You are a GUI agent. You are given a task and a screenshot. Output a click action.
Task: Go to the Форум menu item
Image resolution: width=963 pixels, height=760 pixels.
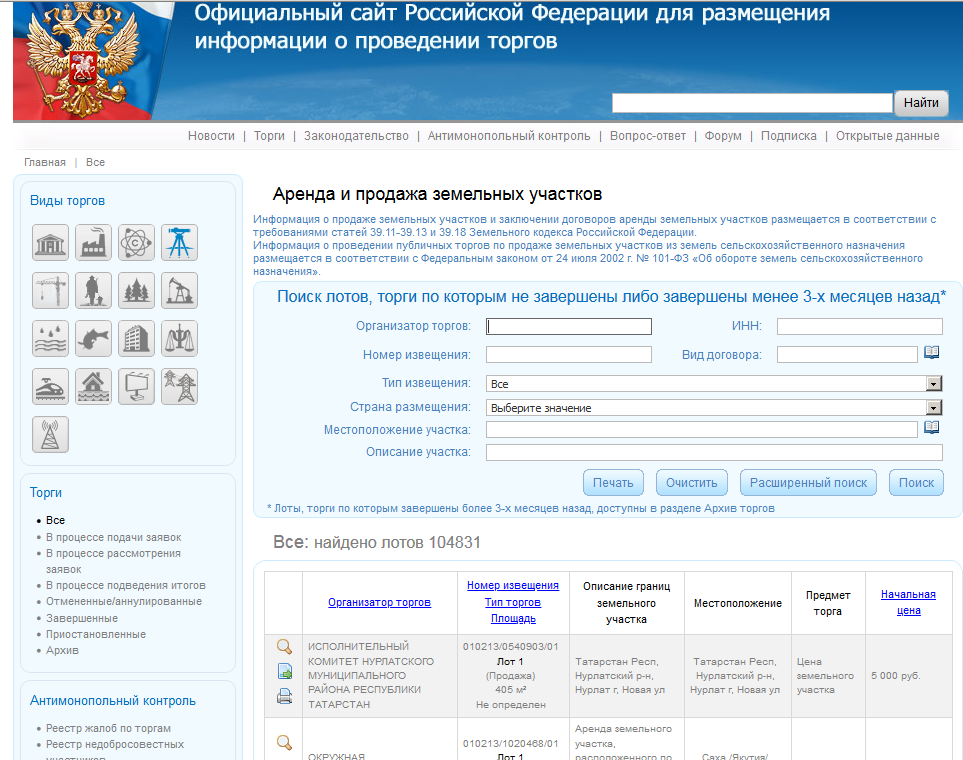(x=723, y=136)
